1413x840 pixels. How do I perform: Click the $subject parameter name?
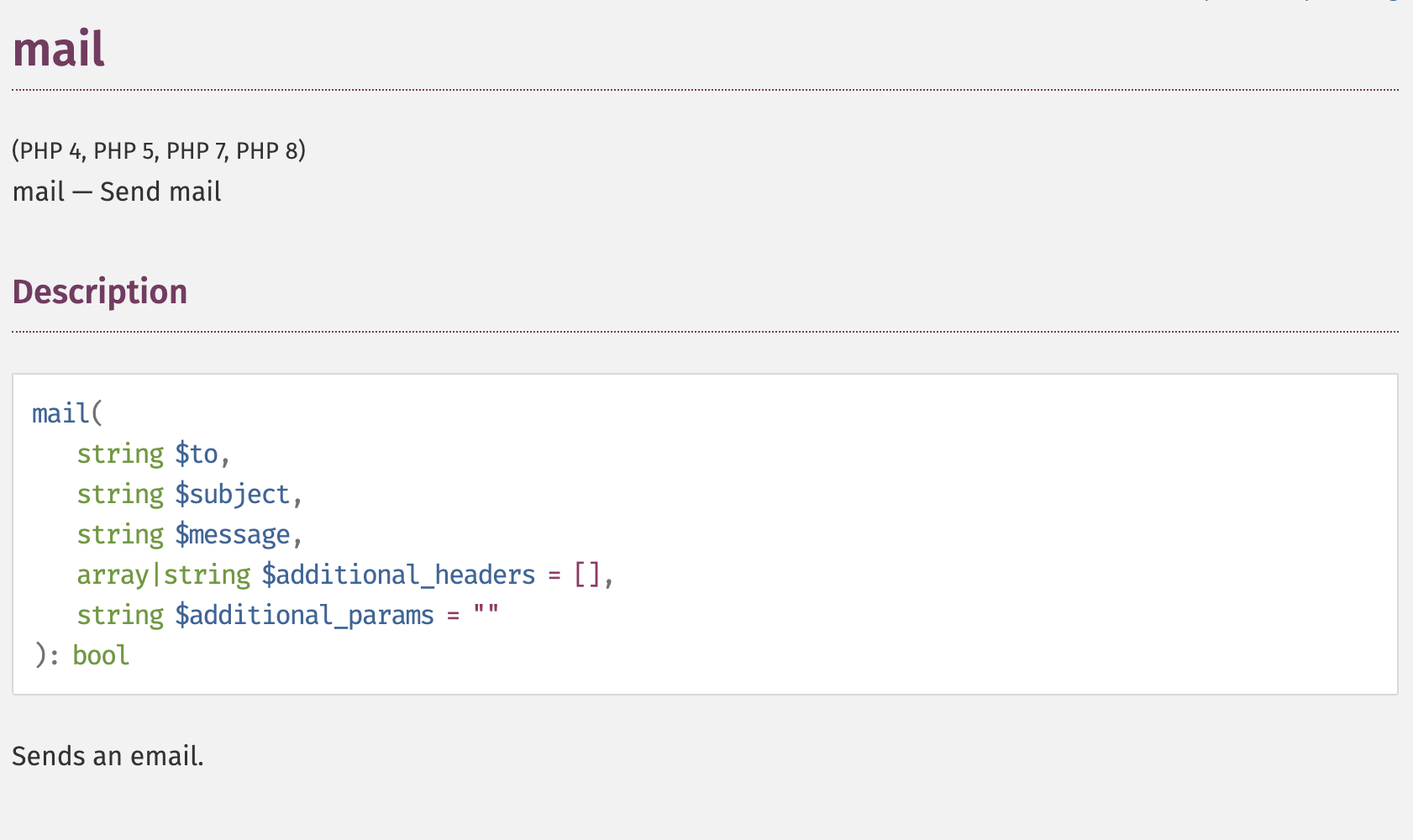click(x=232, y=494)
